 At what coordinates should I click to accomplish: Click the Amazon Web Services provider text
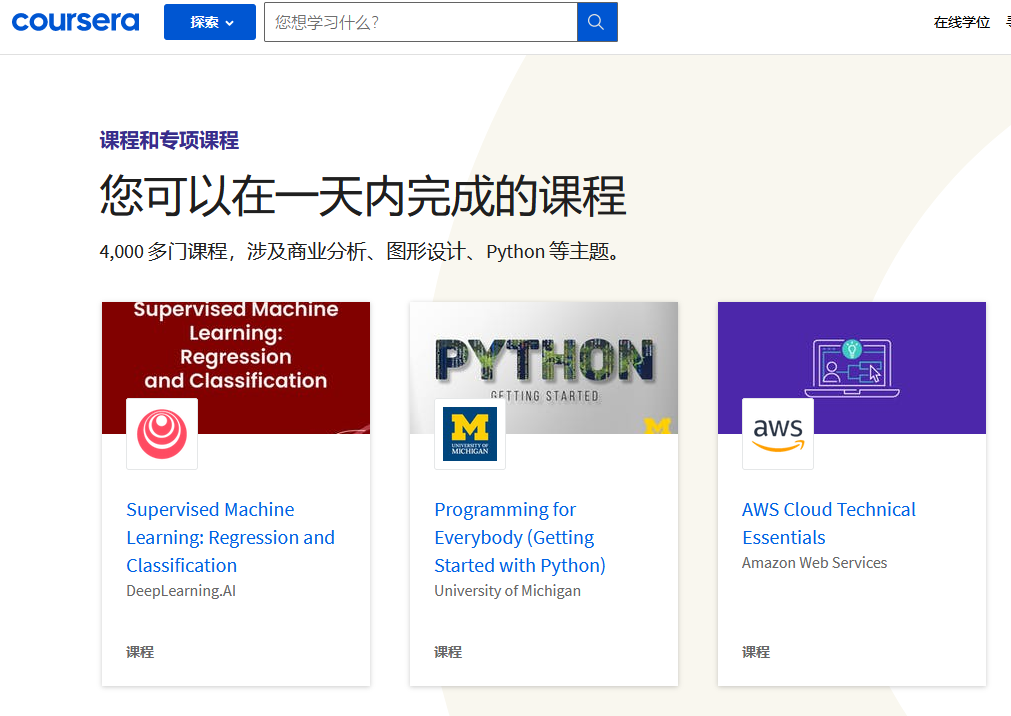tap(814, 563)
